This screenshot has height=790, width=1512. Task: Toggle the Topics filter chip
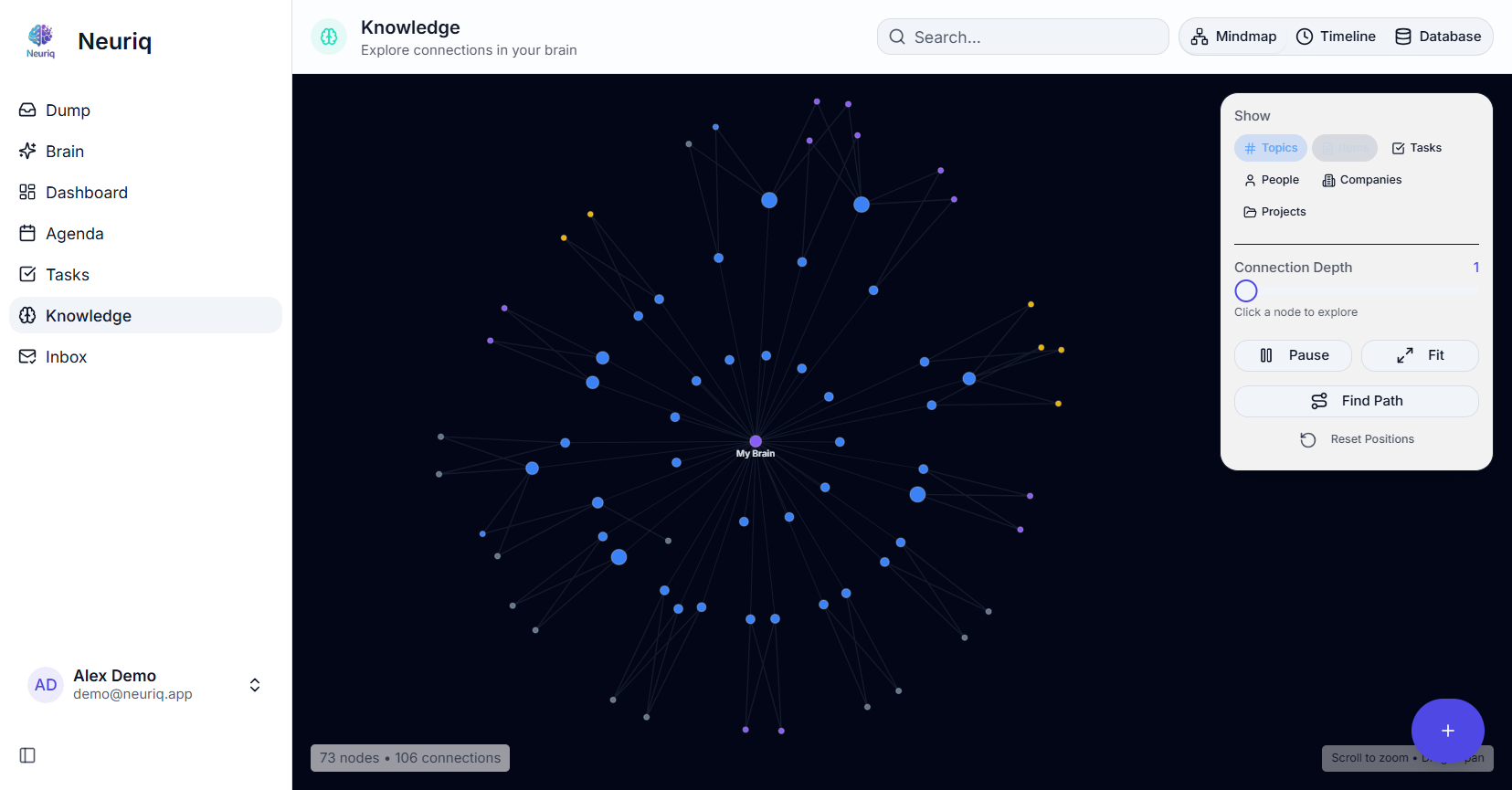(x=1271, y=148)
